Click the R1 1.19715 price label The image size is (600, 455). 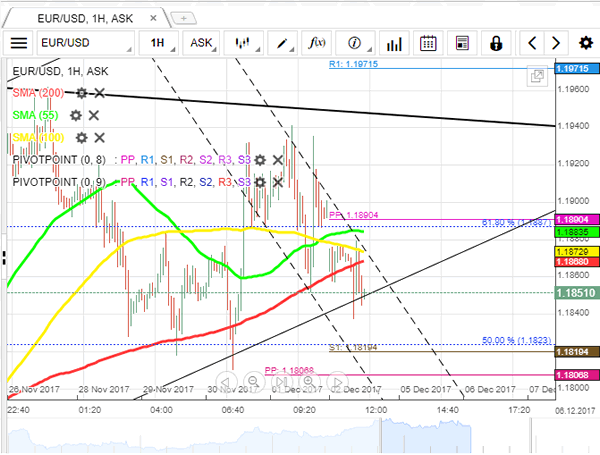click(x=577, y=69)
